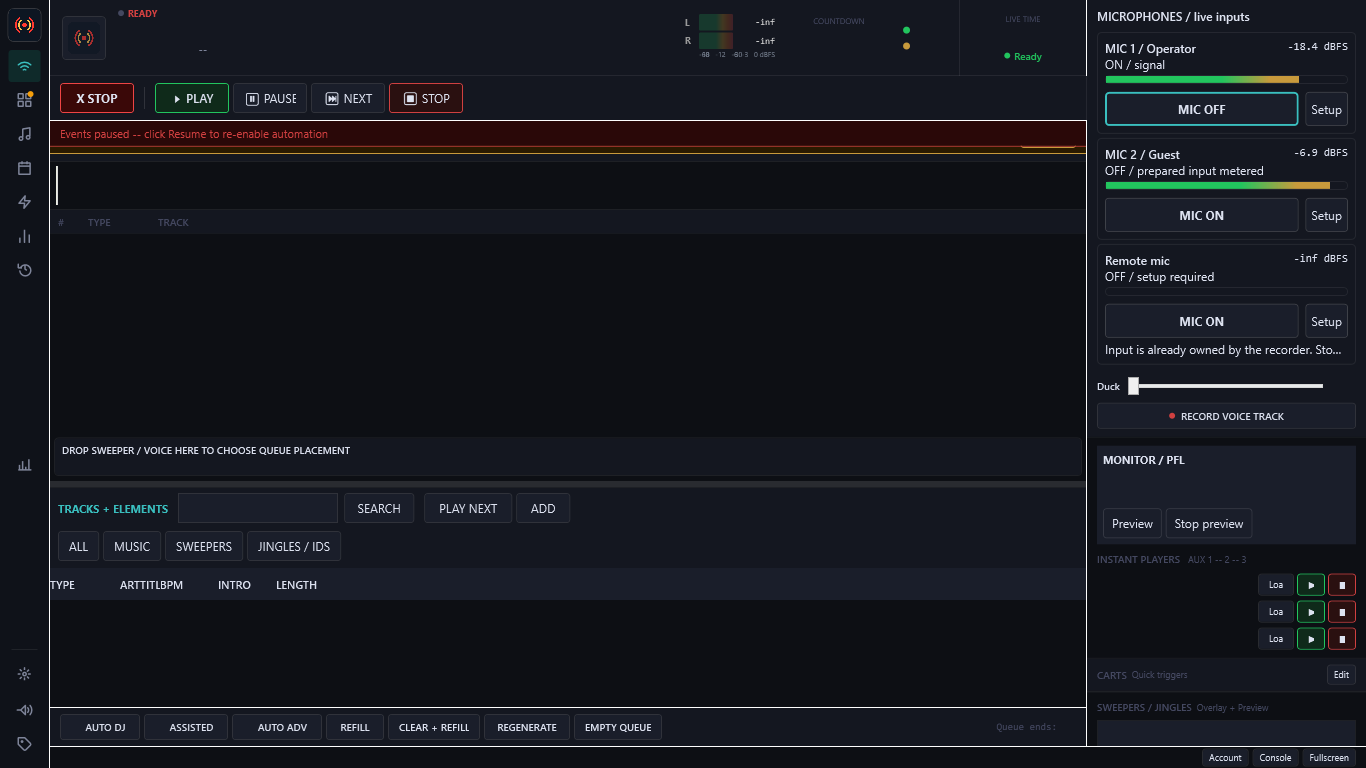Open the calendar schedule icon in sidebar
Screen dimensions: 1366x768
24,168
